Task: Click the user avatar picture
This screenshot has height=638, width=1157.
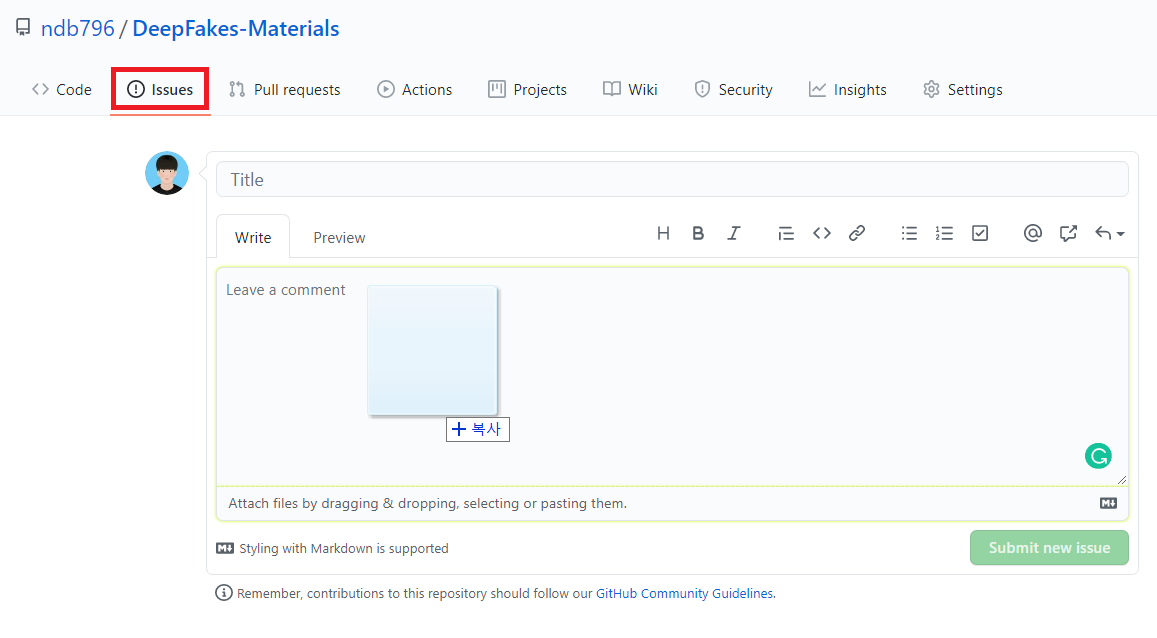Action: pos(167,173)
